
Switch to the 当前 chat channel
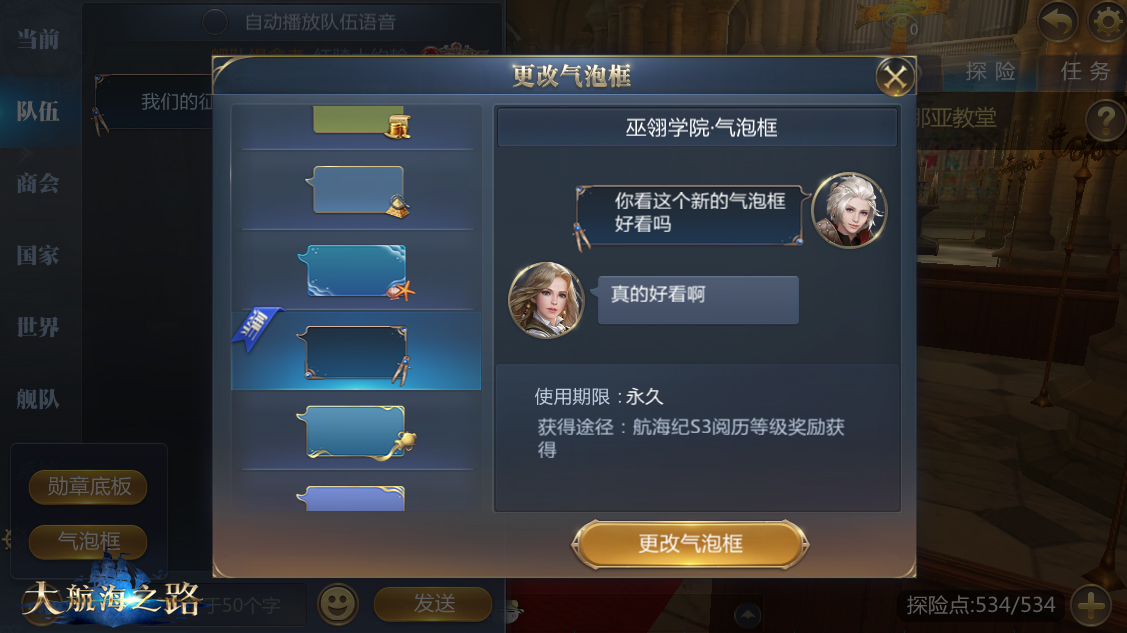[x=38, y=39]
